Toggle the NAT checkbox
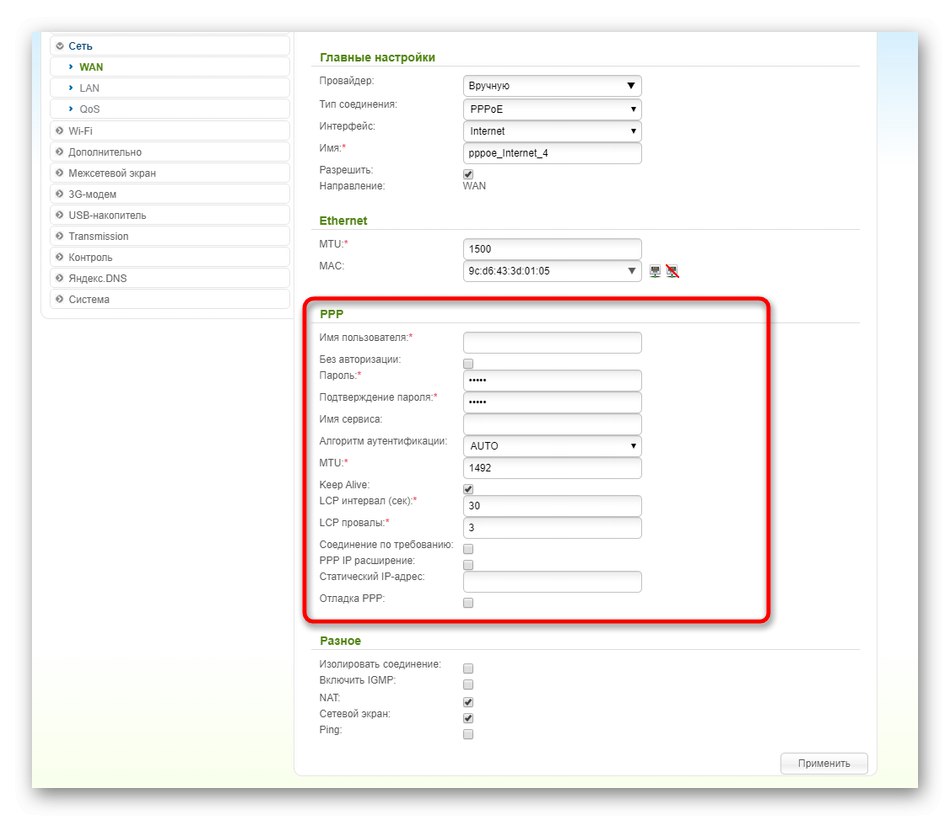 [x=468, y=702]
